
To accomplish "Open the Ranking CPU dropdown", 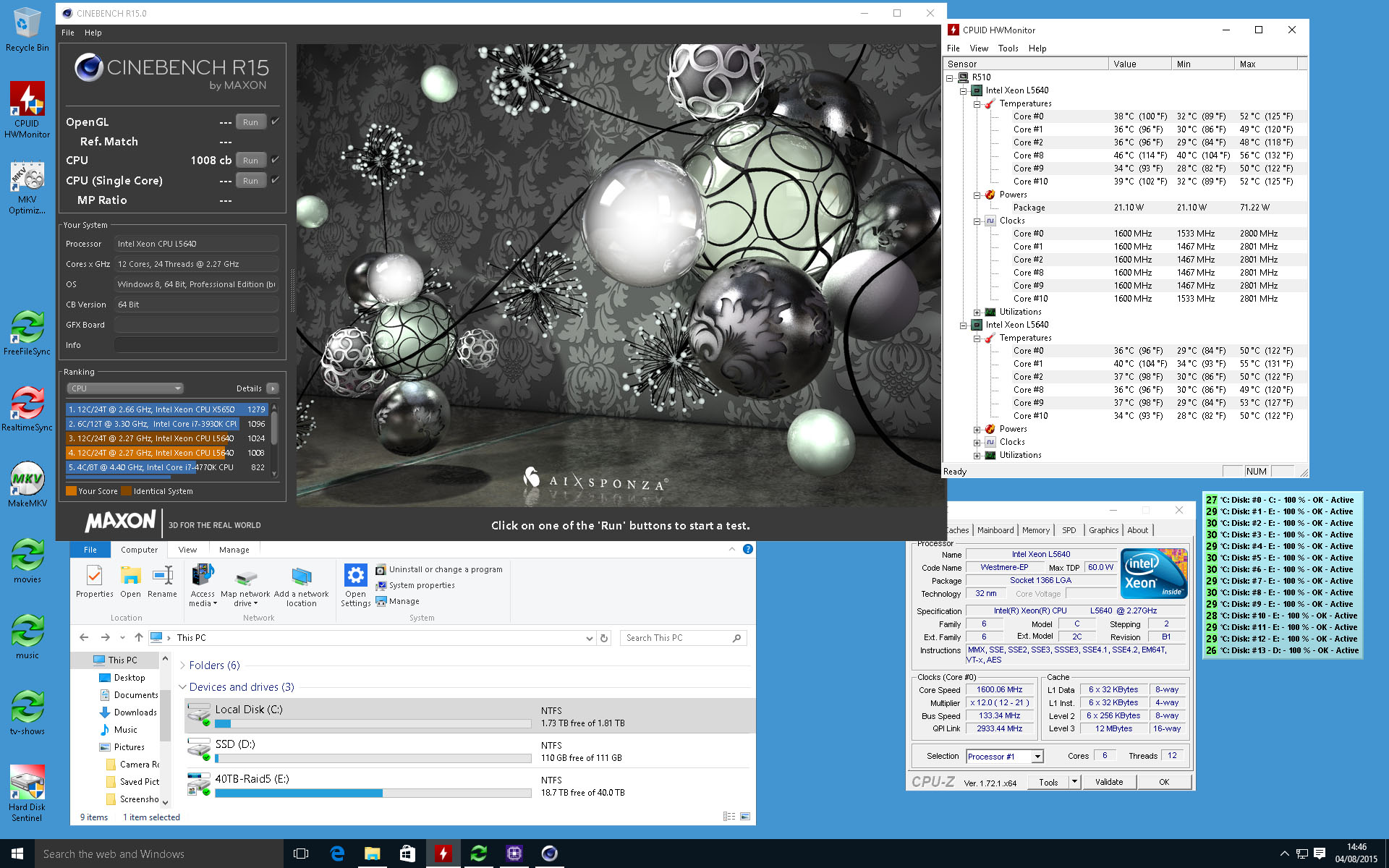I will click(x=125, y=388).
